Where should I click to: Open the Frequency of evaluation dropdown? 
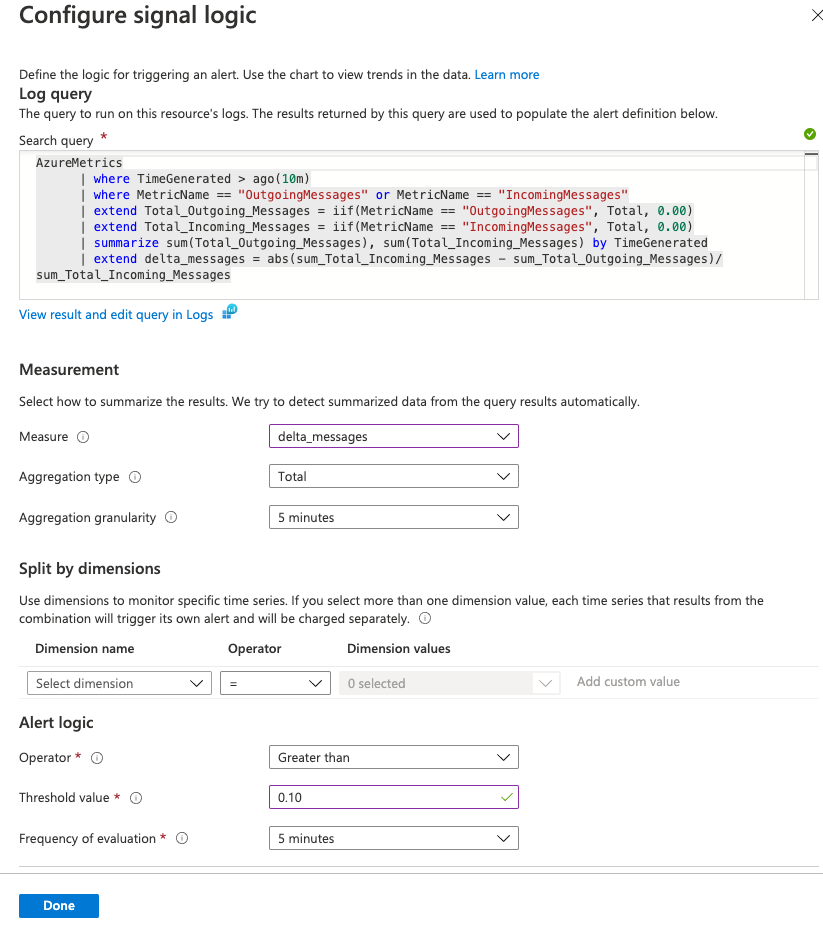tap(393, 838)
